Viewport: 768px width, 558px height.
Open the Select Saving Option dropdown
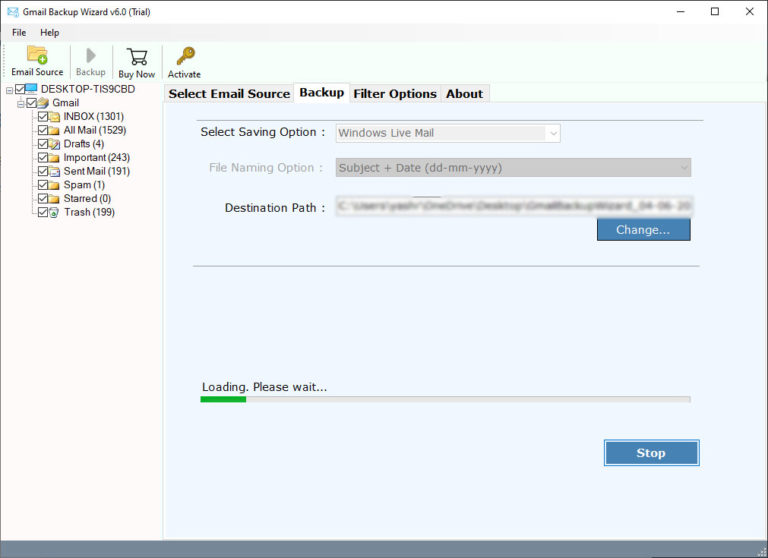point(447,133)
